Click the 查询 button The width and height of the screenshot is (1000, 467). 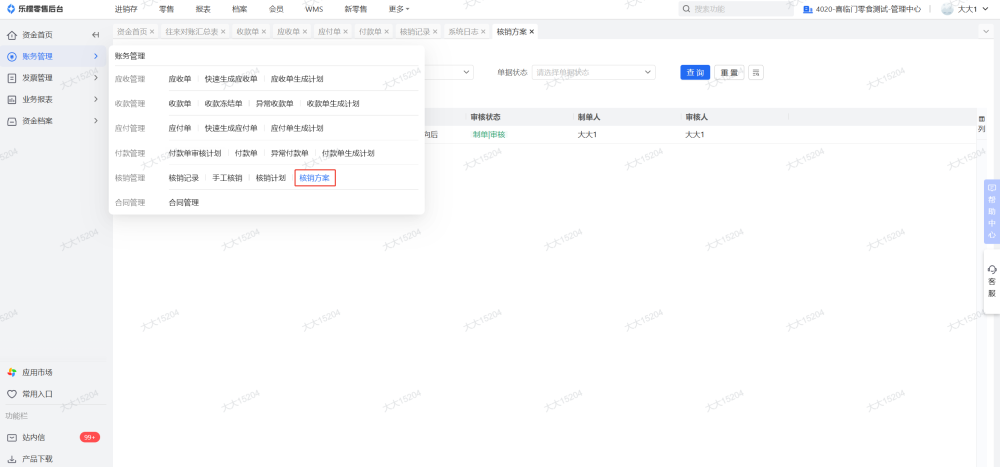pos(695,72)
